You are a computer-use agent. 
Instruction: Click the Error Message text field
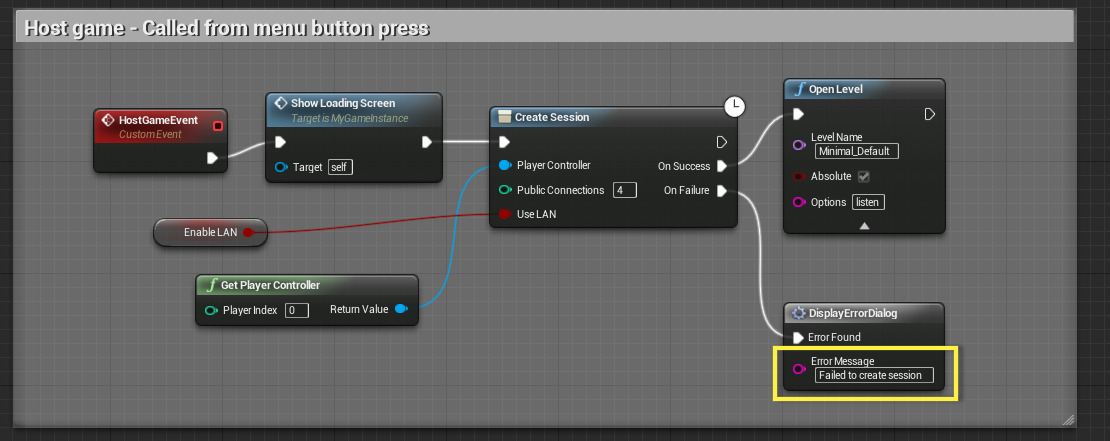click(874, 375)
